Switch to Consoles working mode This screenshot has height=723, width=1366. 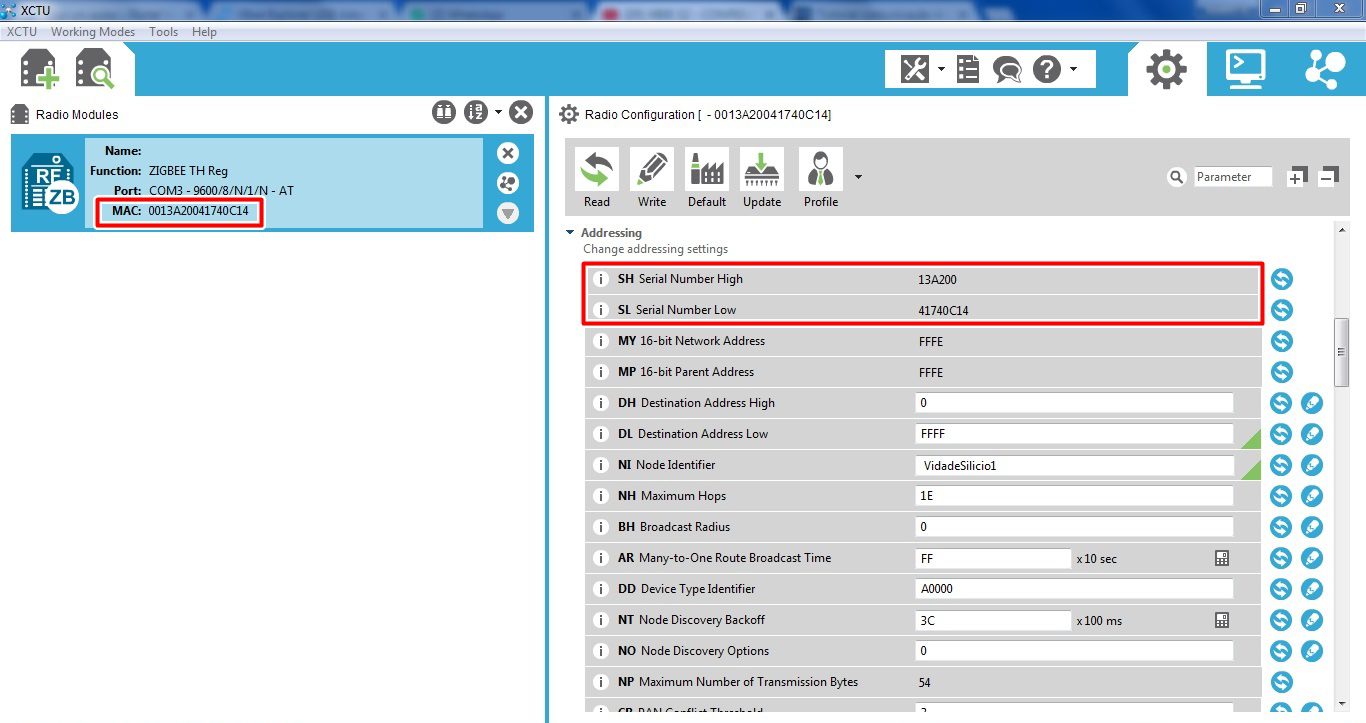pos(1245,69)
